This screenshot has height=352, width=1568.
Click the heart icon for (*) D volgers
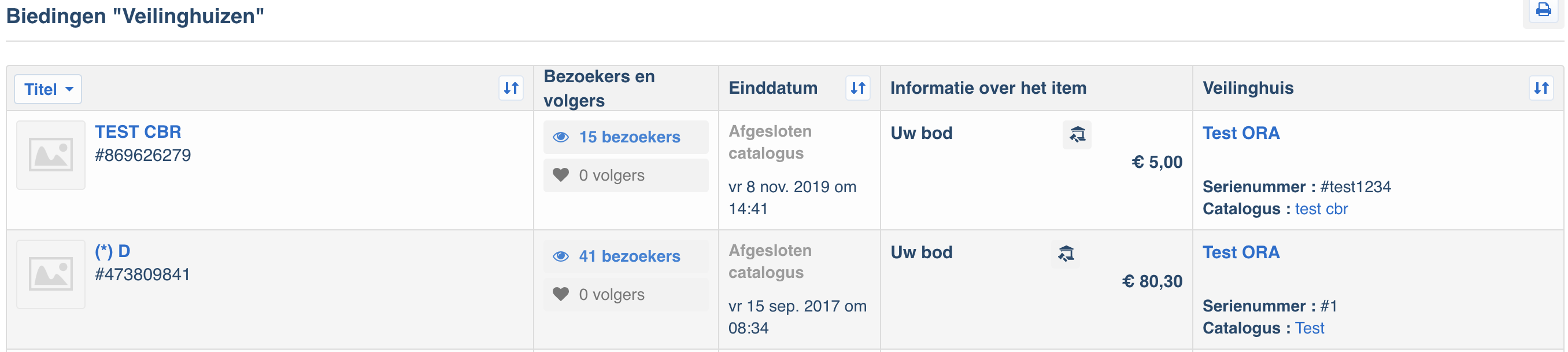coord(561,295)
